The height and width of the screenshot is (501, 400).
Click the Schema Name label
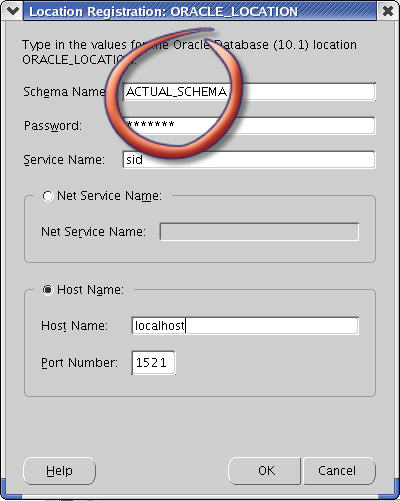tap(64, 92)
